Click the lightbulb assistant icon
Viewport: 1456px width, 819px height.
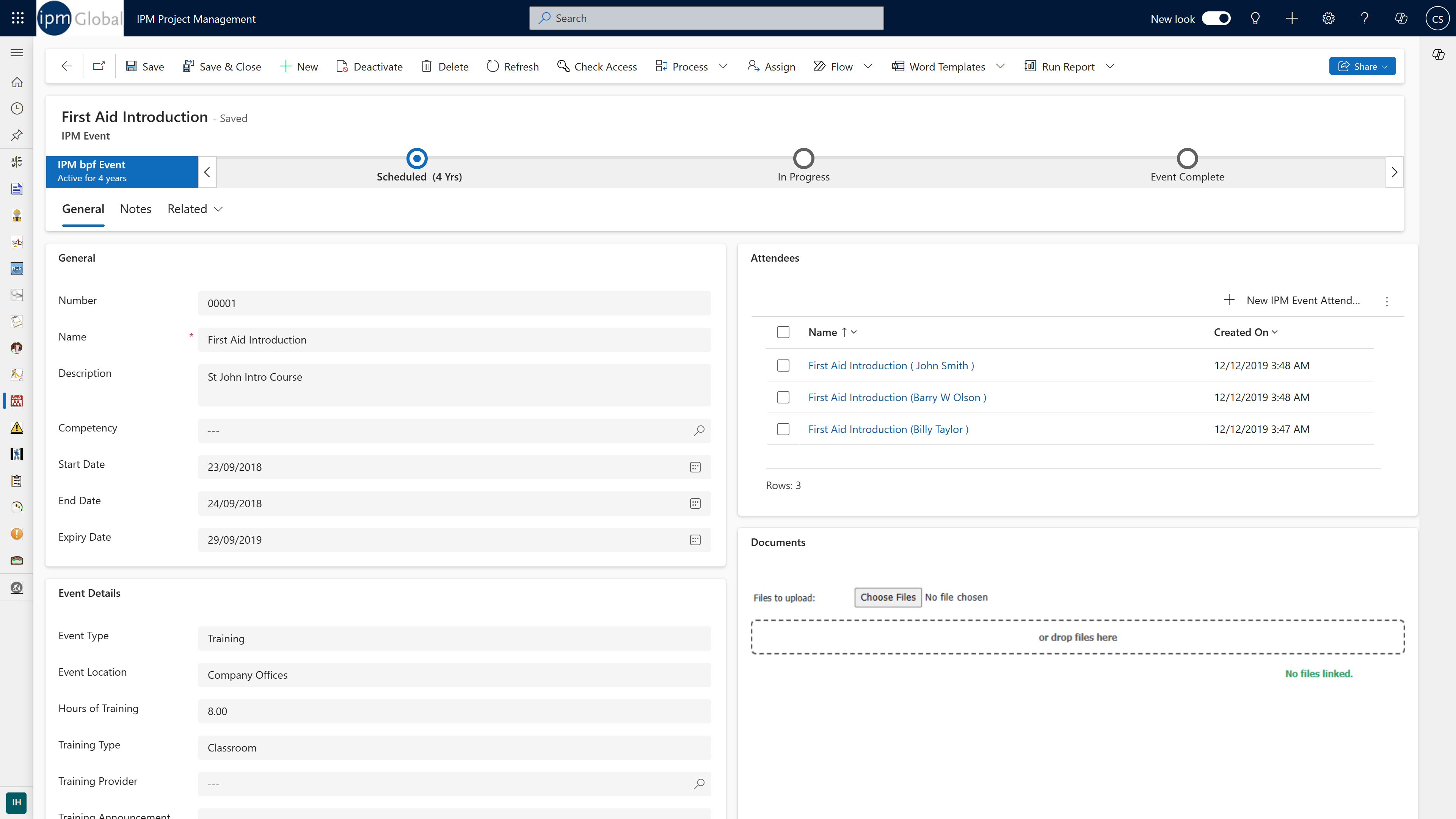(x=1255, y=19)
